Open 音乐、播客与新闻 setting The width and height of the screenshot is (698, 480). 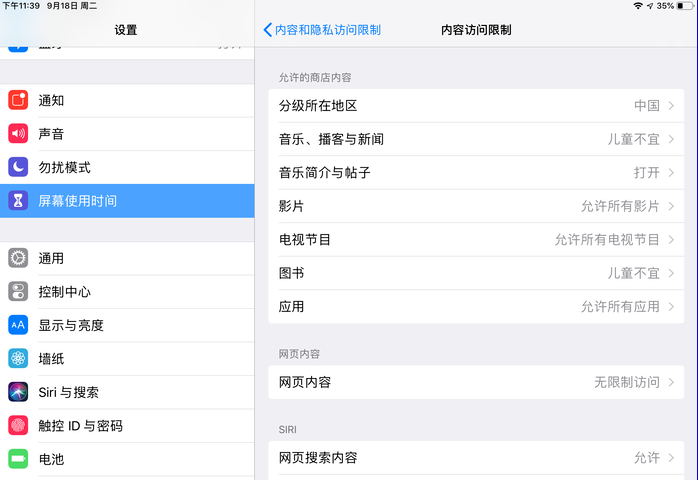476,139
